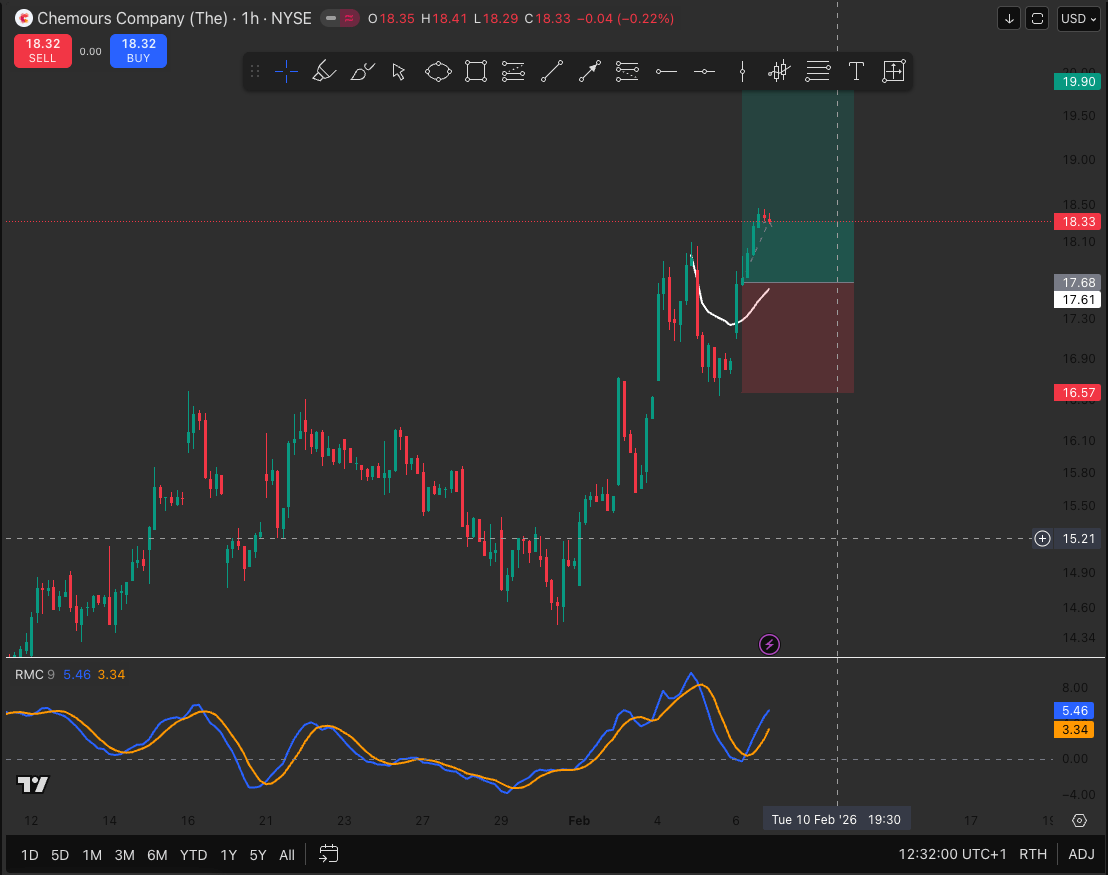Select the pitchfork lines tool with dotted diagonal
This screenshot has height=875, width=1108.
pos(627,71)
